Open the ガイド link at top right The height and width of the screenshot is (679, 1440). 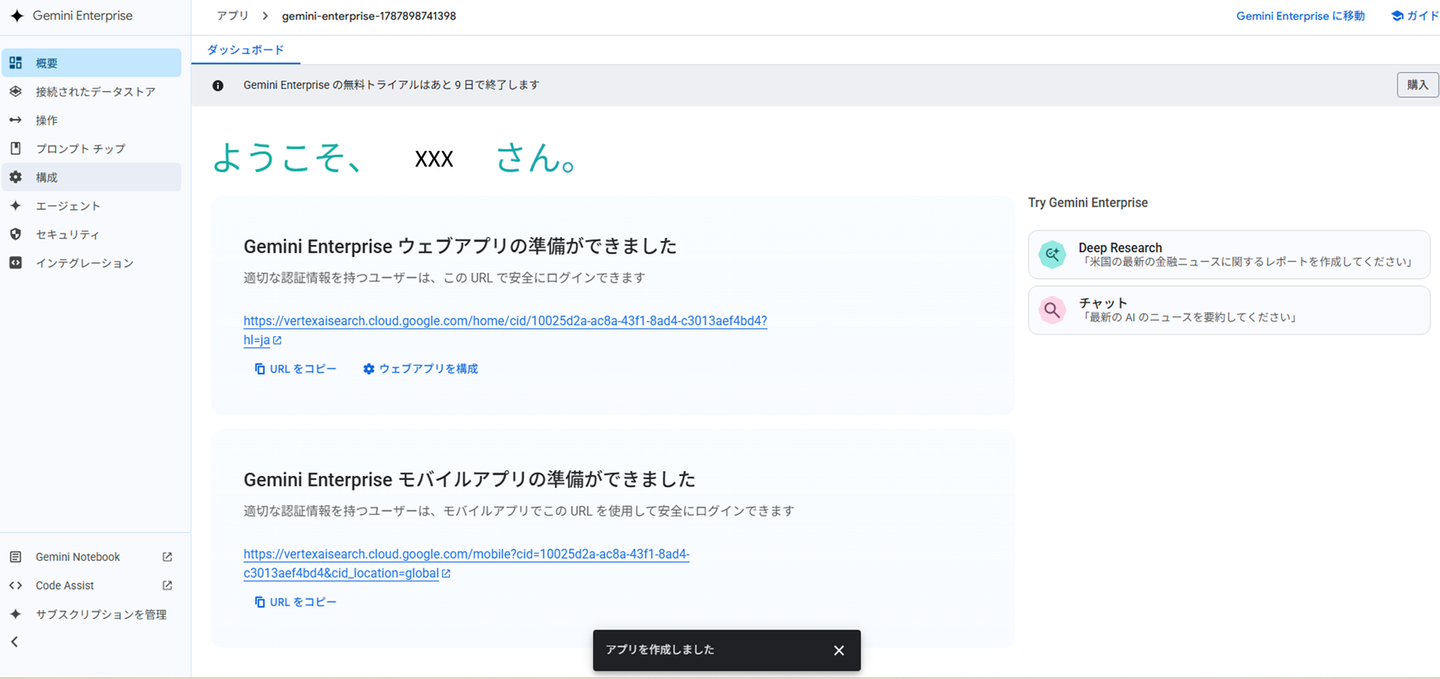[x=1415, y=16]
